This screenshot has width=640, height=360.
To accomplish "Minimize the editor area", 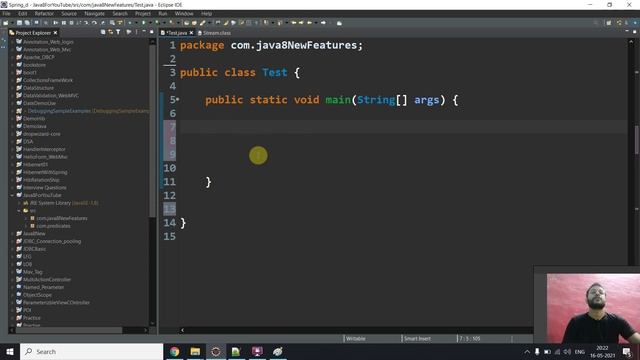I will (x=627, y=32).
